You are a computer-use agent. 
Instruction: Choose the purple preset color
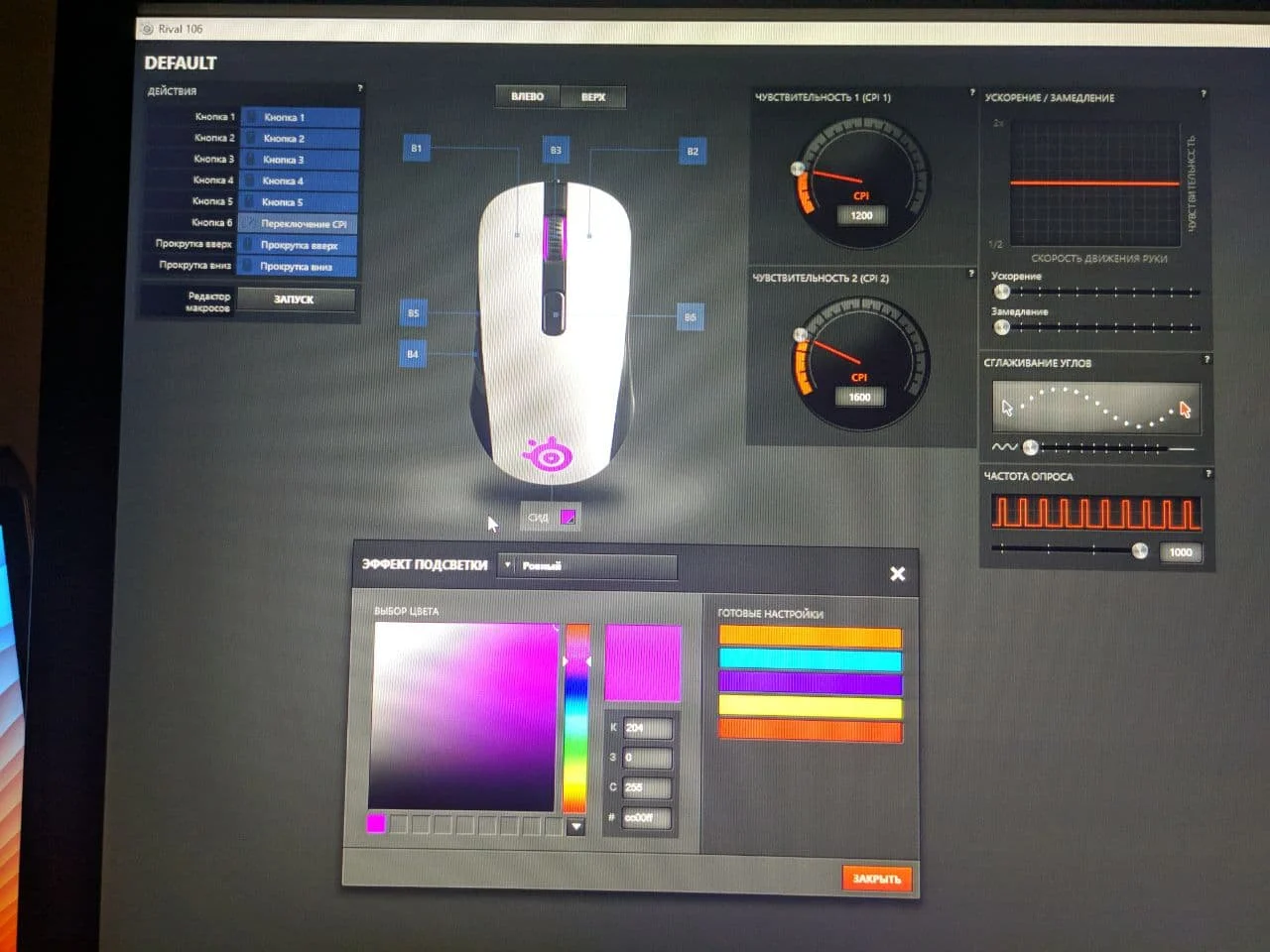pyautogui.click(x=810, y=684)
